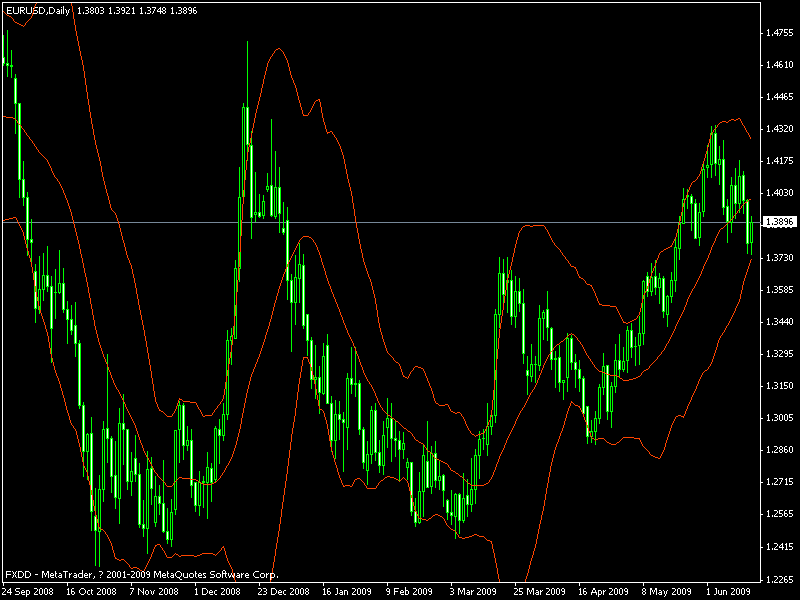This screenshot has height=600, width=800.
Task: Click the EURUSD,Daily chart title text
Action: point(38,11)
